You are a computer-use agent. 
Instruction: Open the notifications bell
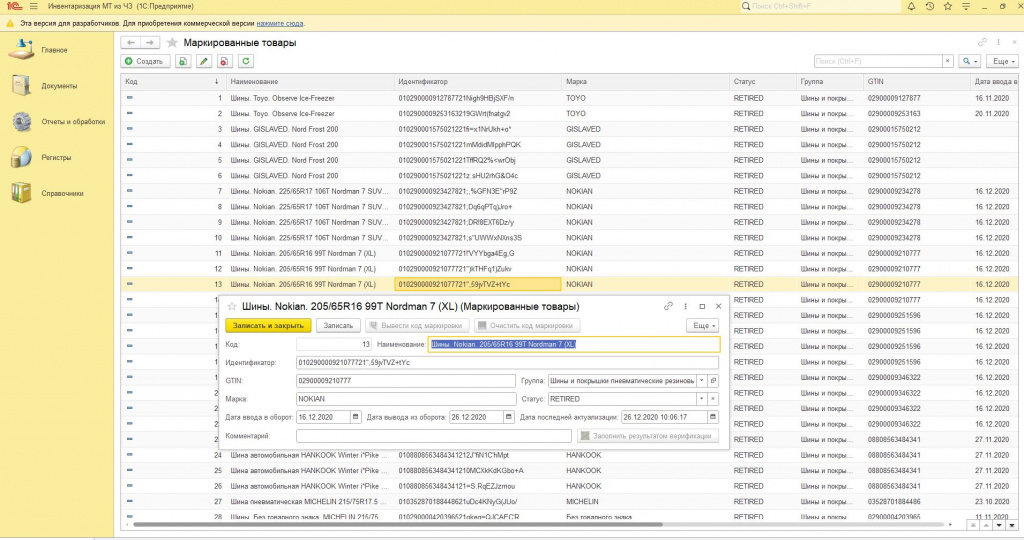coord(911,7)
